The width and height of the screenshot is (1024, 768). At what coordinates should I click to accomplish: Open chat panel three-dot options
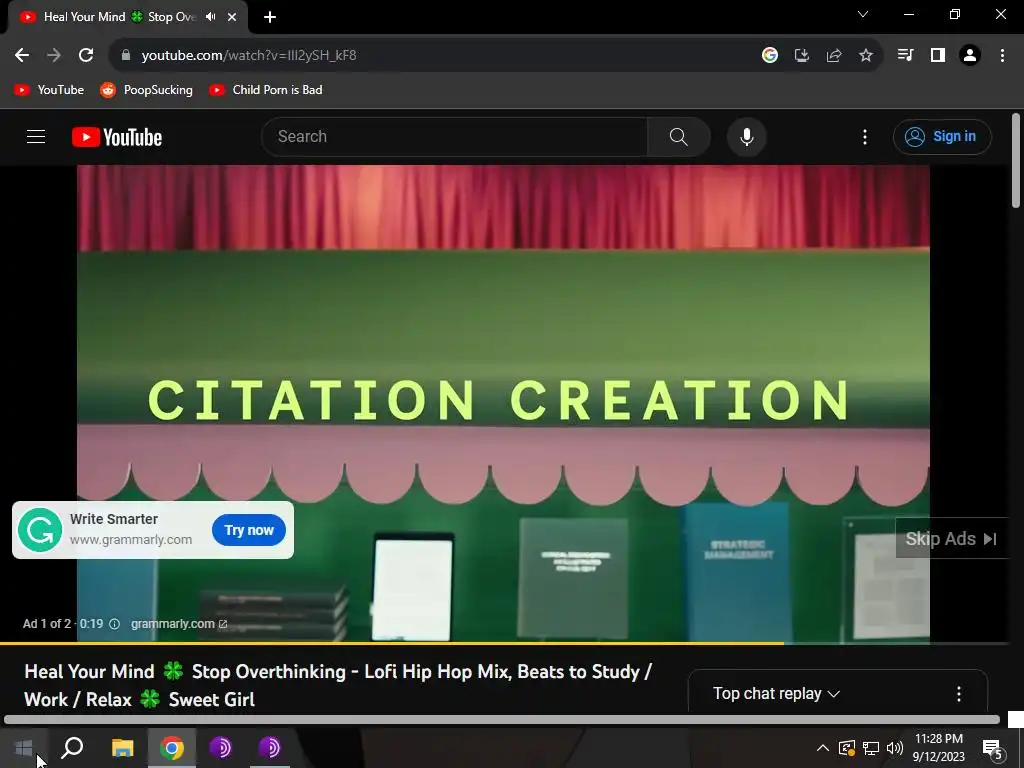959,694
